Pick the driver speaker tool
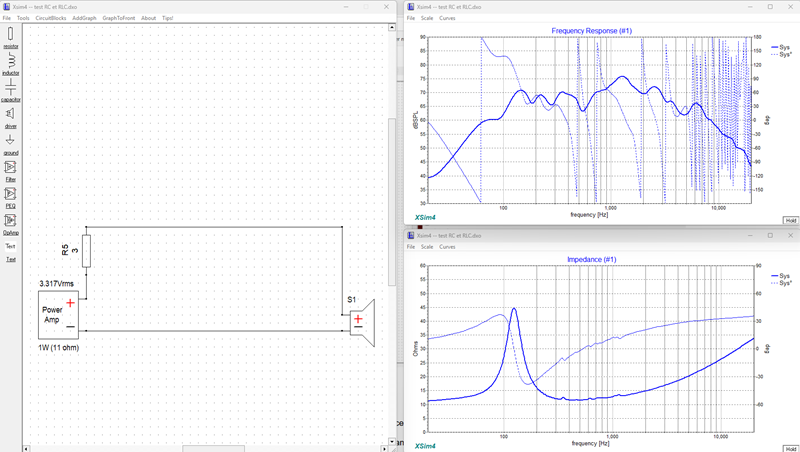 click(11, 118)
